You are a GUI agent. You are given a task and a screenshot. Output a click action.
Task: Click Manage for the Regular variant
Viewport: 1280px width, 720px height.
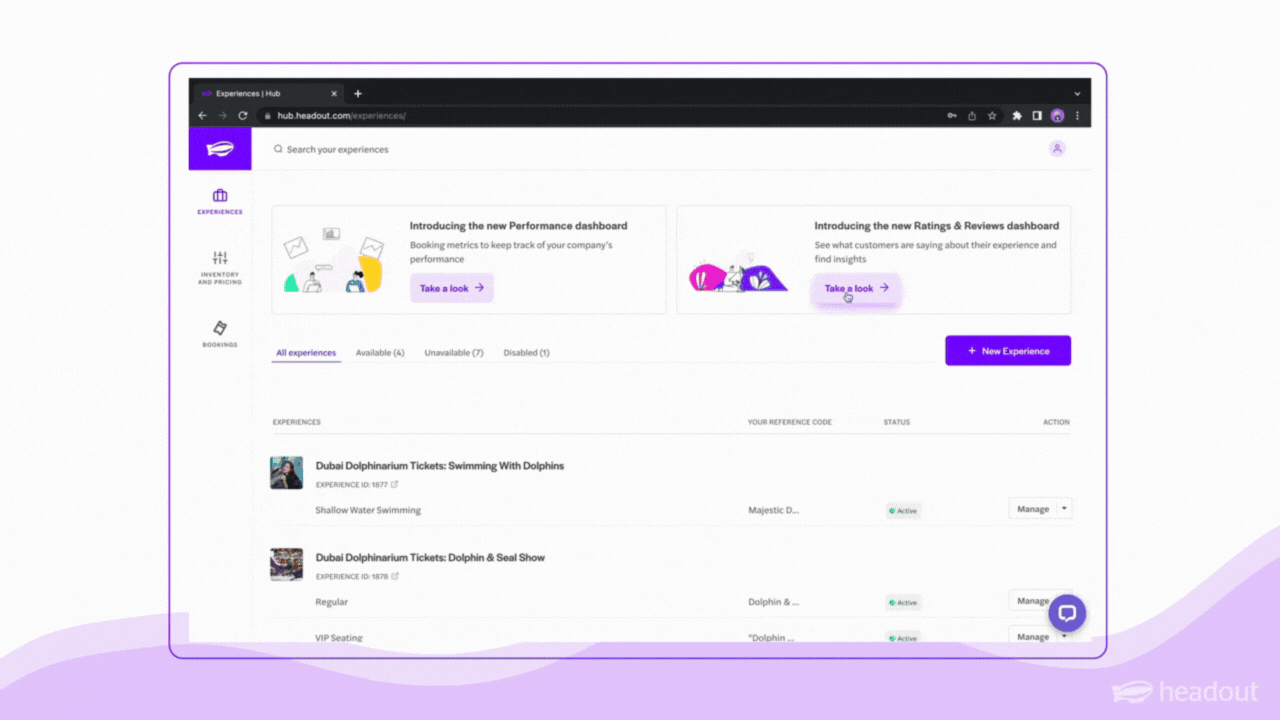[x=1033, y=601]
